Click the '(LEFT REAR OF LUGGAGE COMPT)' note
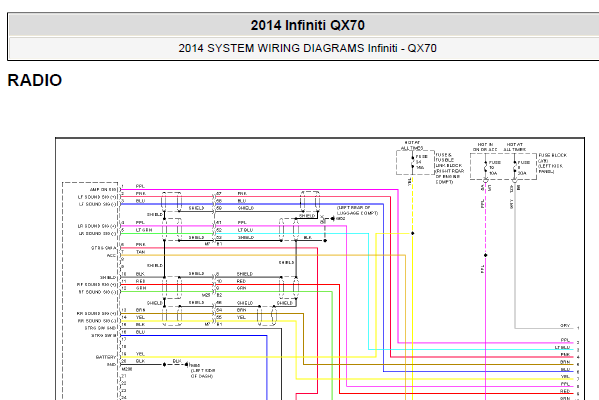This screenshot has width=599, height=400. pyautogui.click(x=357, y=210)
